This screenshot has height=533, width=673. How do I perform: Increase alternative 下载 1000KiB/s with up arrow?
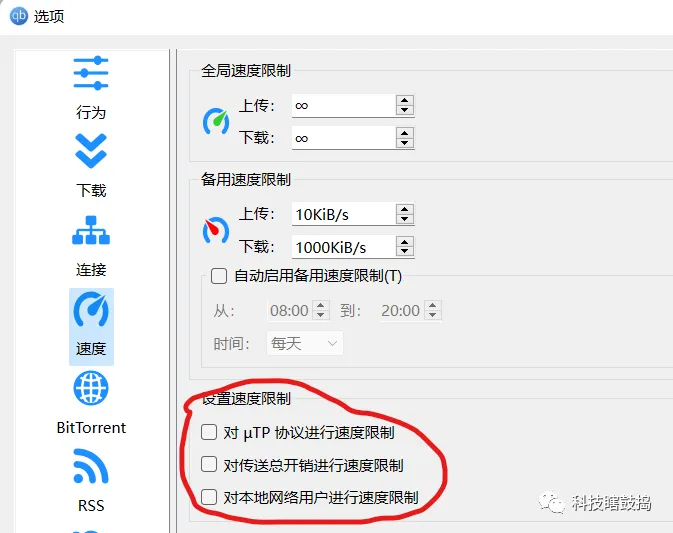click(x=405, y=242)
